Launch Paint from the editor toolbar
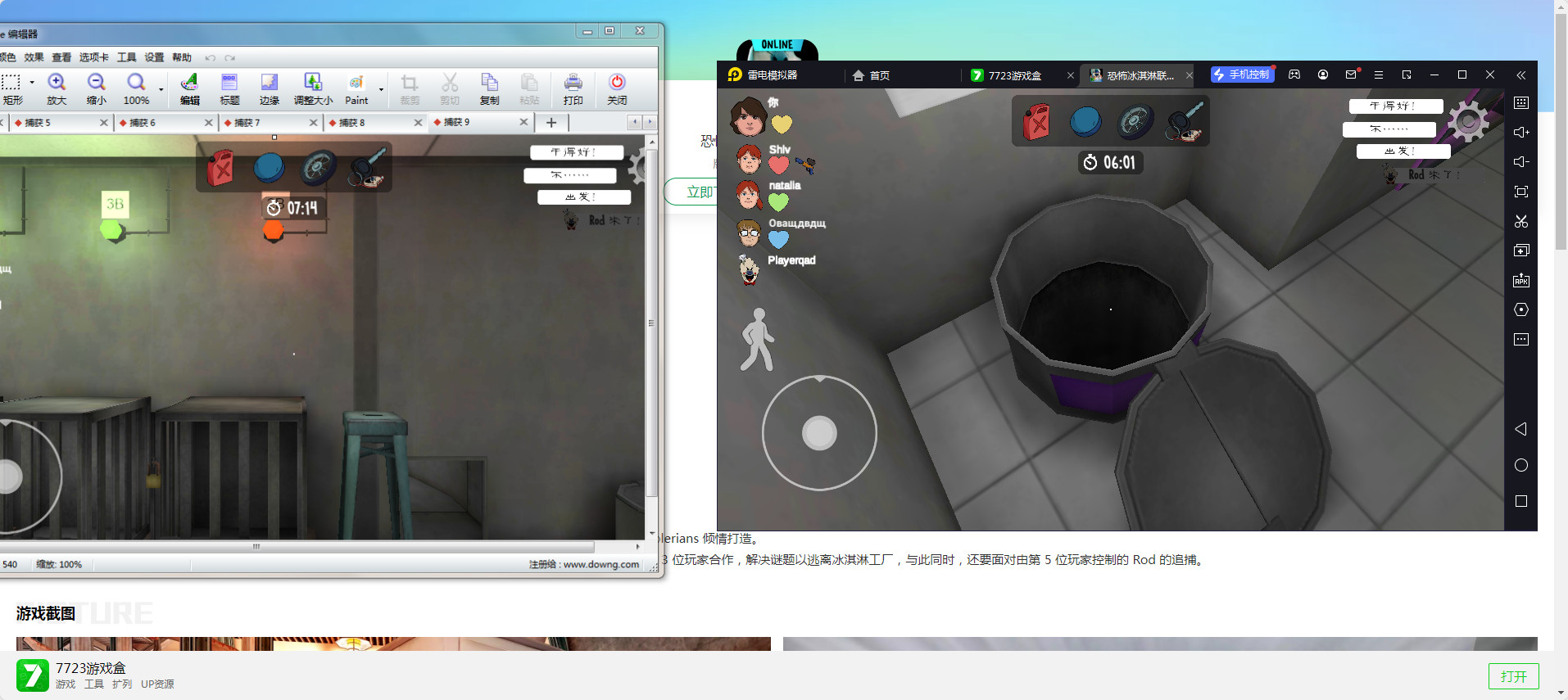The image size is (1568, 700). [356, 89]
